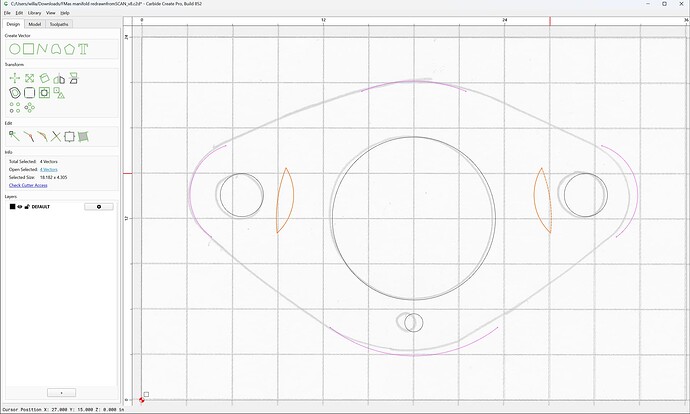The image size is (690, 414).
Task: Activate the Trim Vectors X tool
Action: pyautogui.click(x=56, y=136)
